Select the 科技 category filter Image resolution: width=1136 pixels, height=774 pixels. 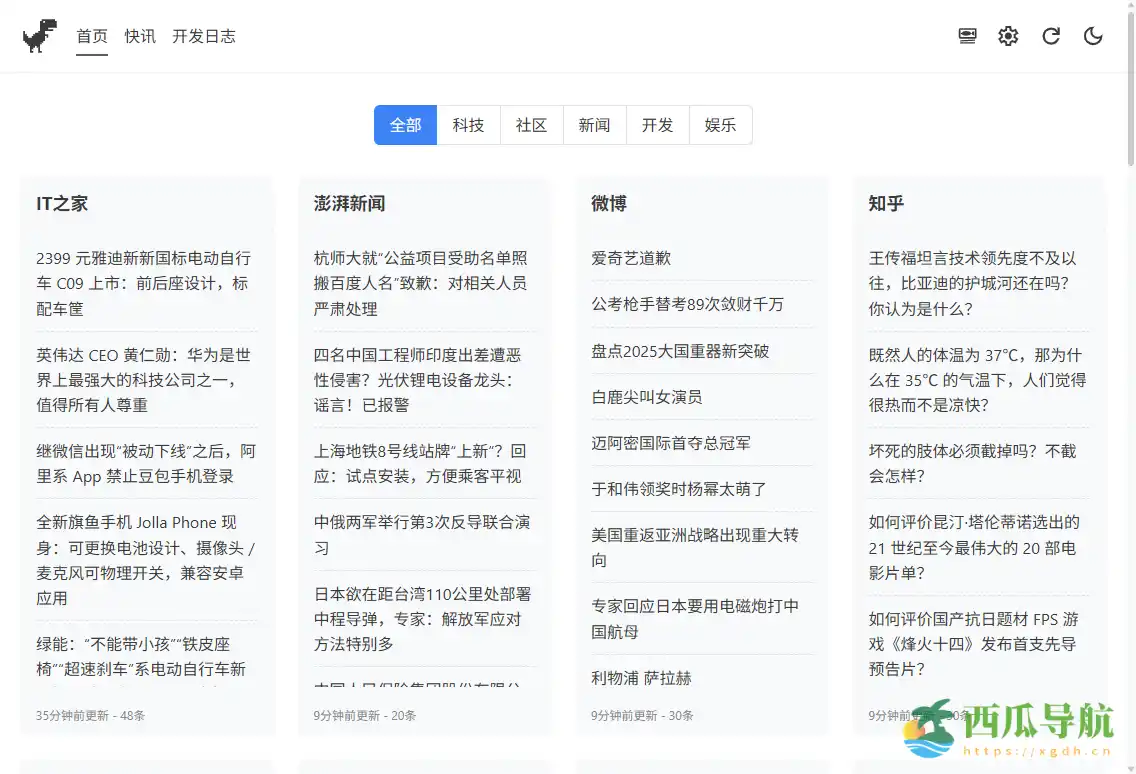[469, 124]
